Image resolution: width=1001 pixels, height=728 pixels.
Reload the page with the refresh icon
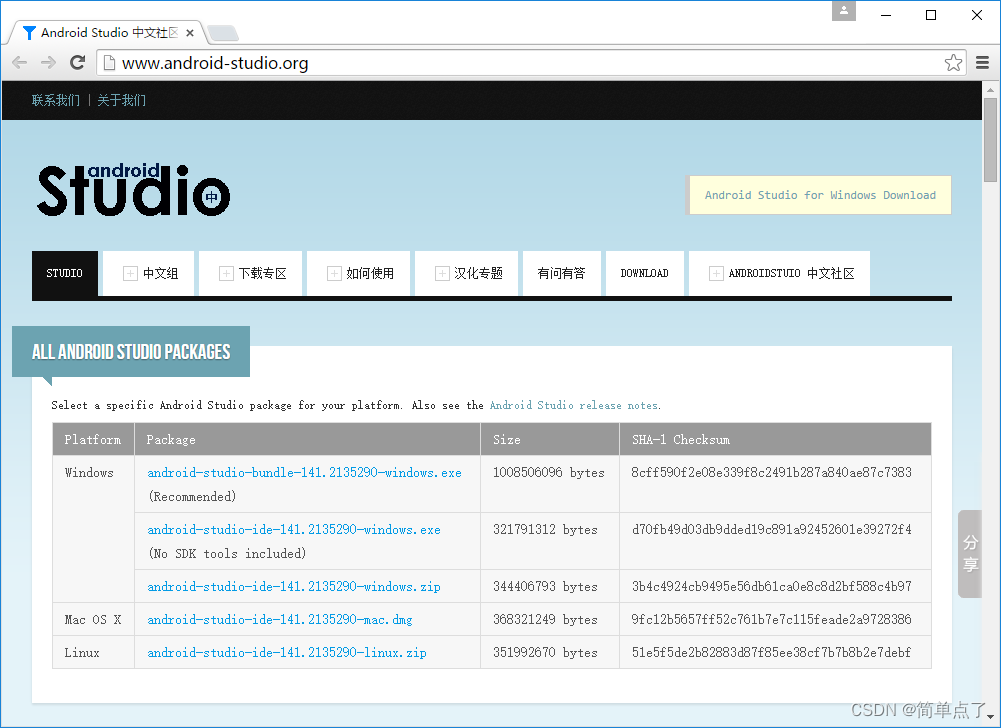coord(77,63)
